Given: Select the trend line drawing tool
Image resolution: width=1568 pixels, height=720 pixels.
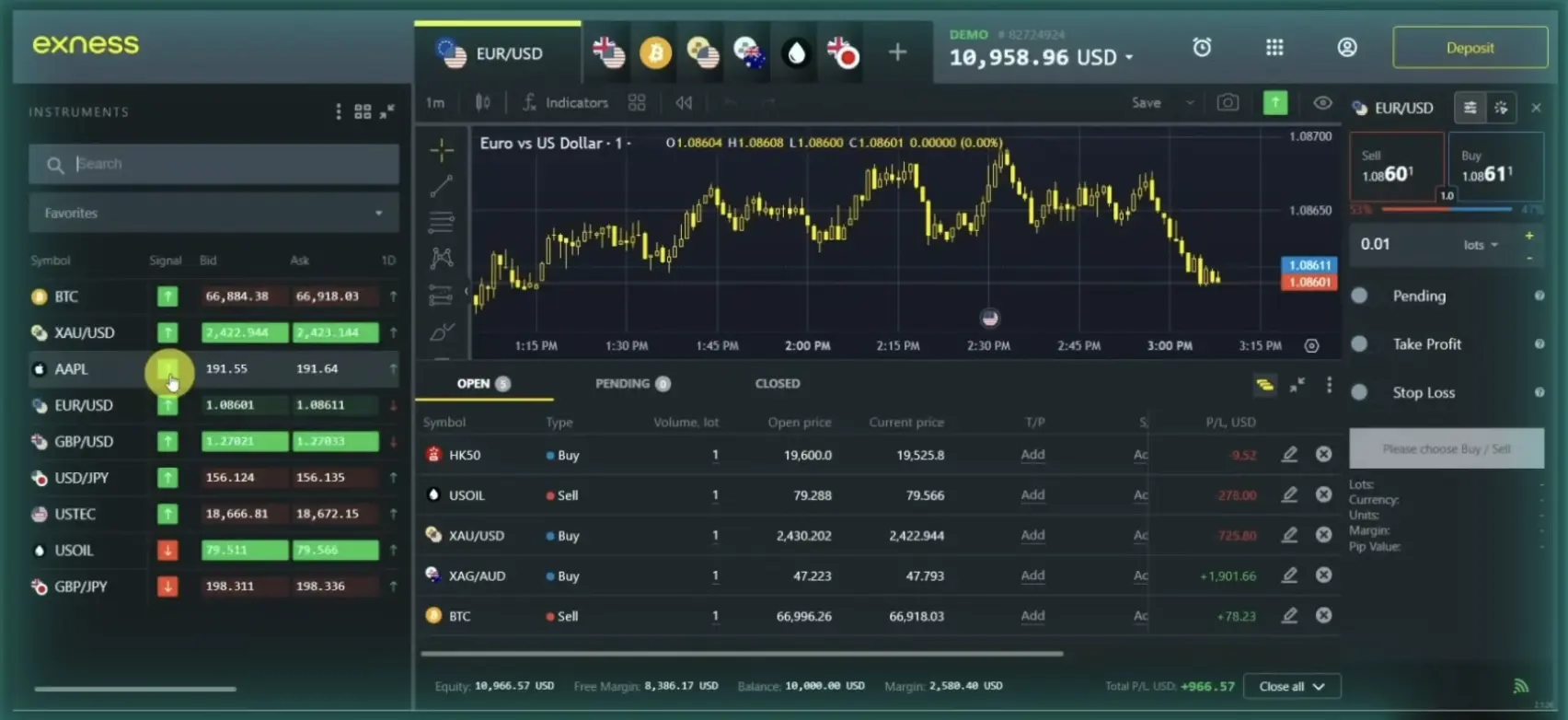Looking at the screenshot, I should [x=442, y=186].
